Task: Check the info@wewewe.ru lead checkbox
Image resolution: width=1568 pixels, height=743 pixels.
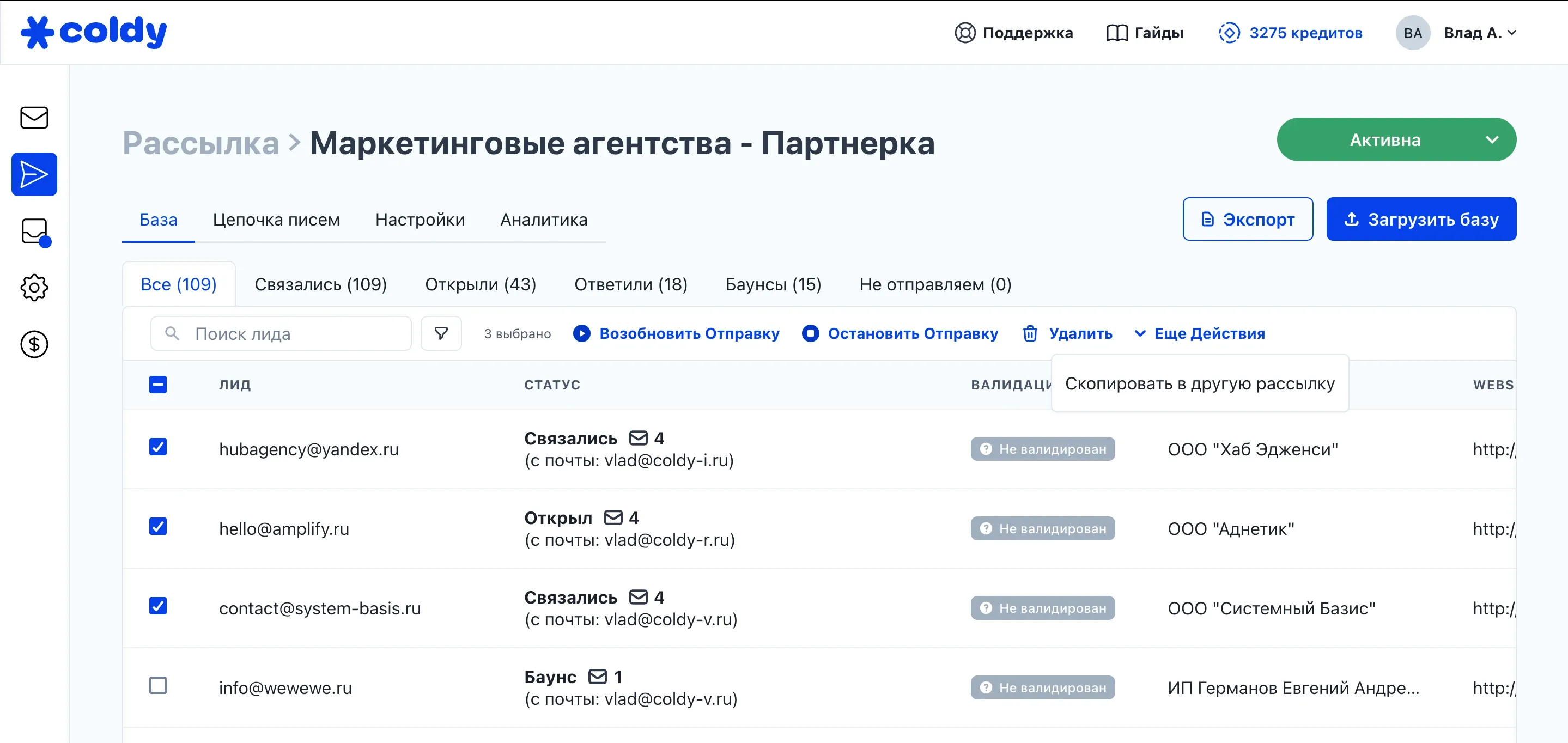Action: [158, 686]
